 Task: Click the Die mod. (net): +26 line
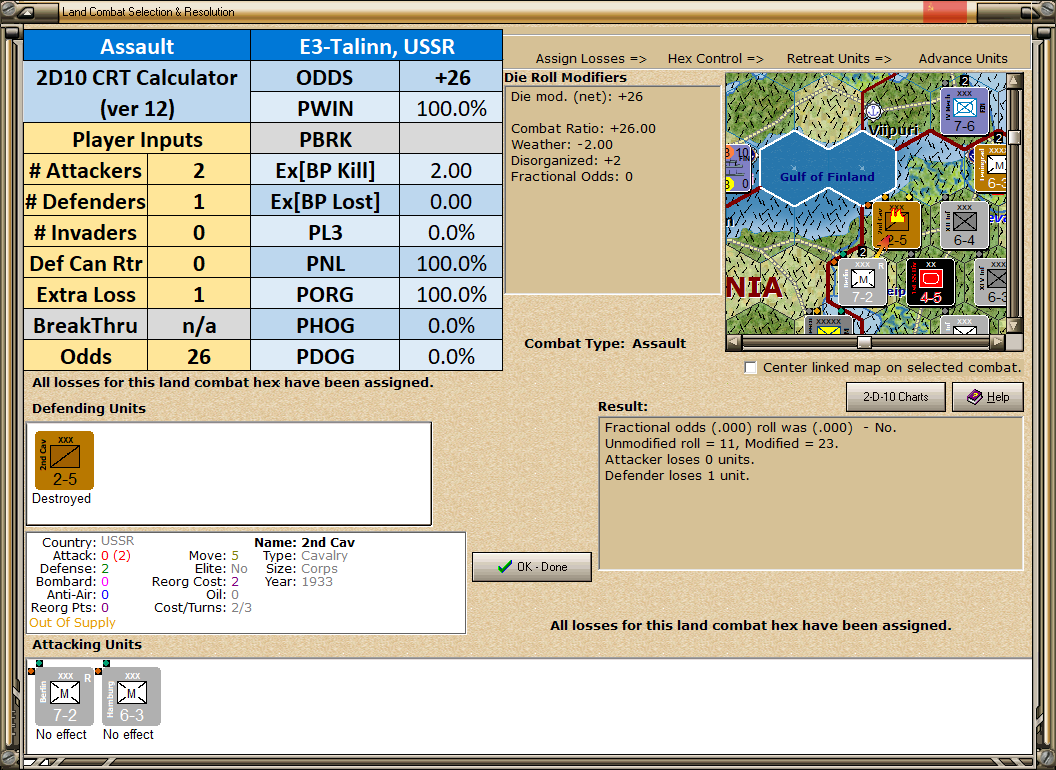point(576,96)
